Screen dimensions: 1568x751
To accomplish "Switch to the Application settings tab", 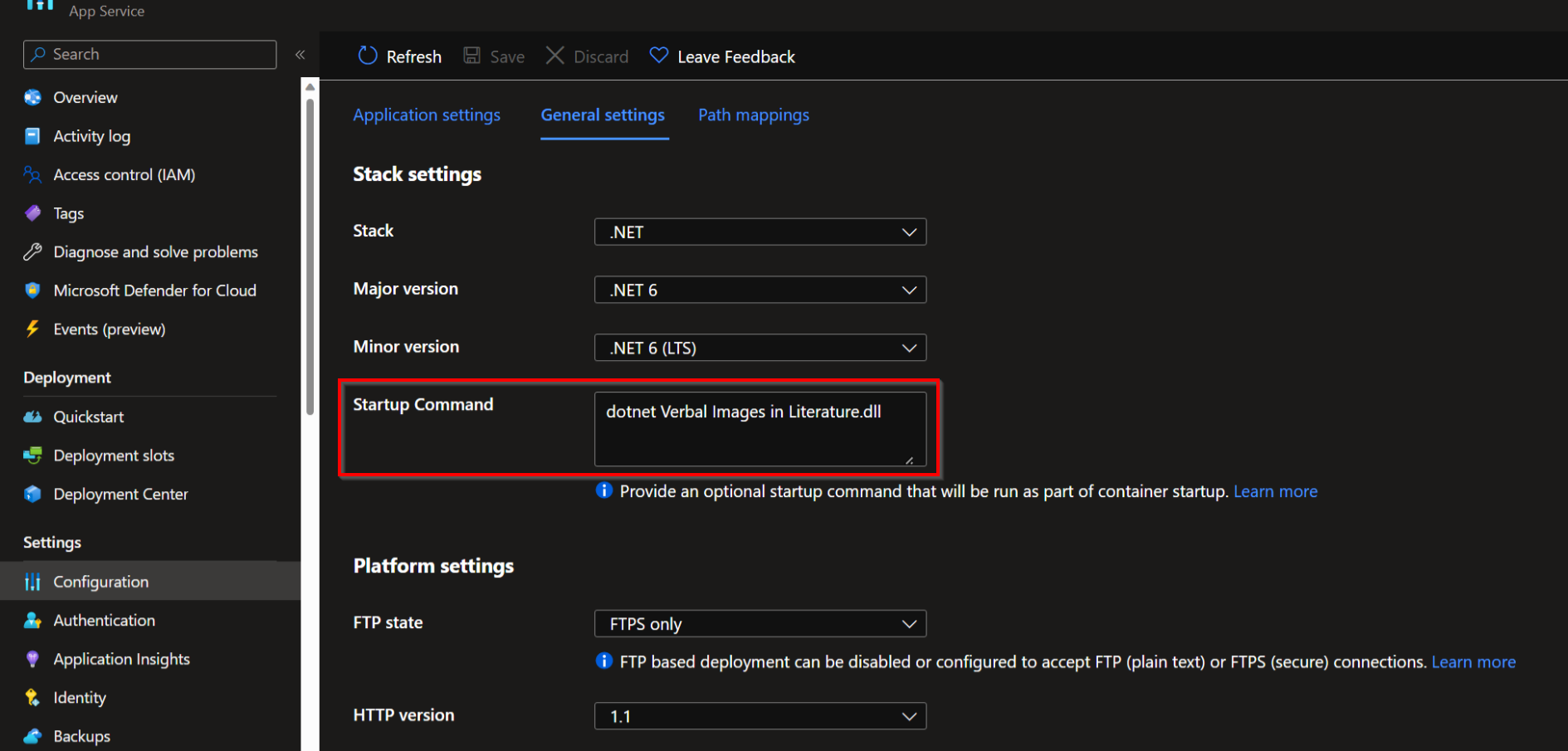I will tap(427, 115).
